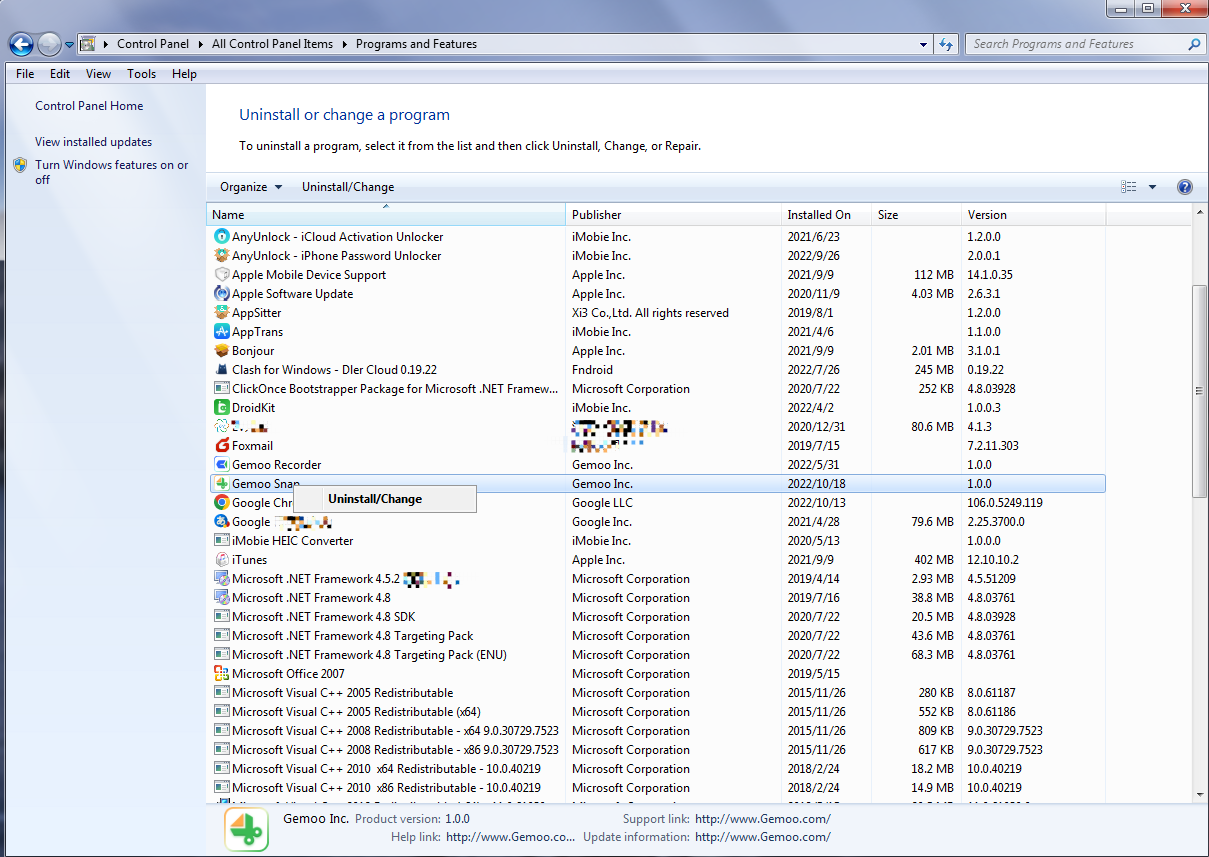Screen dimensions: 1209x857
Task: Click the Microsoft .NET Framework 4.8 SDK icon
Action: click(222, 617)
